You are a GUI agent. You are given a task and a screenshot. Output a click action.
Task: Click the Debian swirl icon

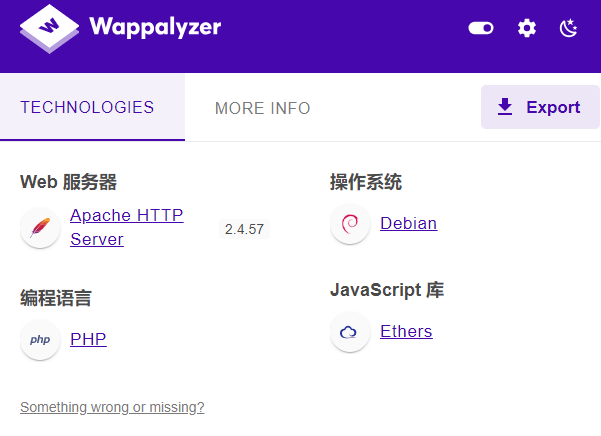click(350, 224)
